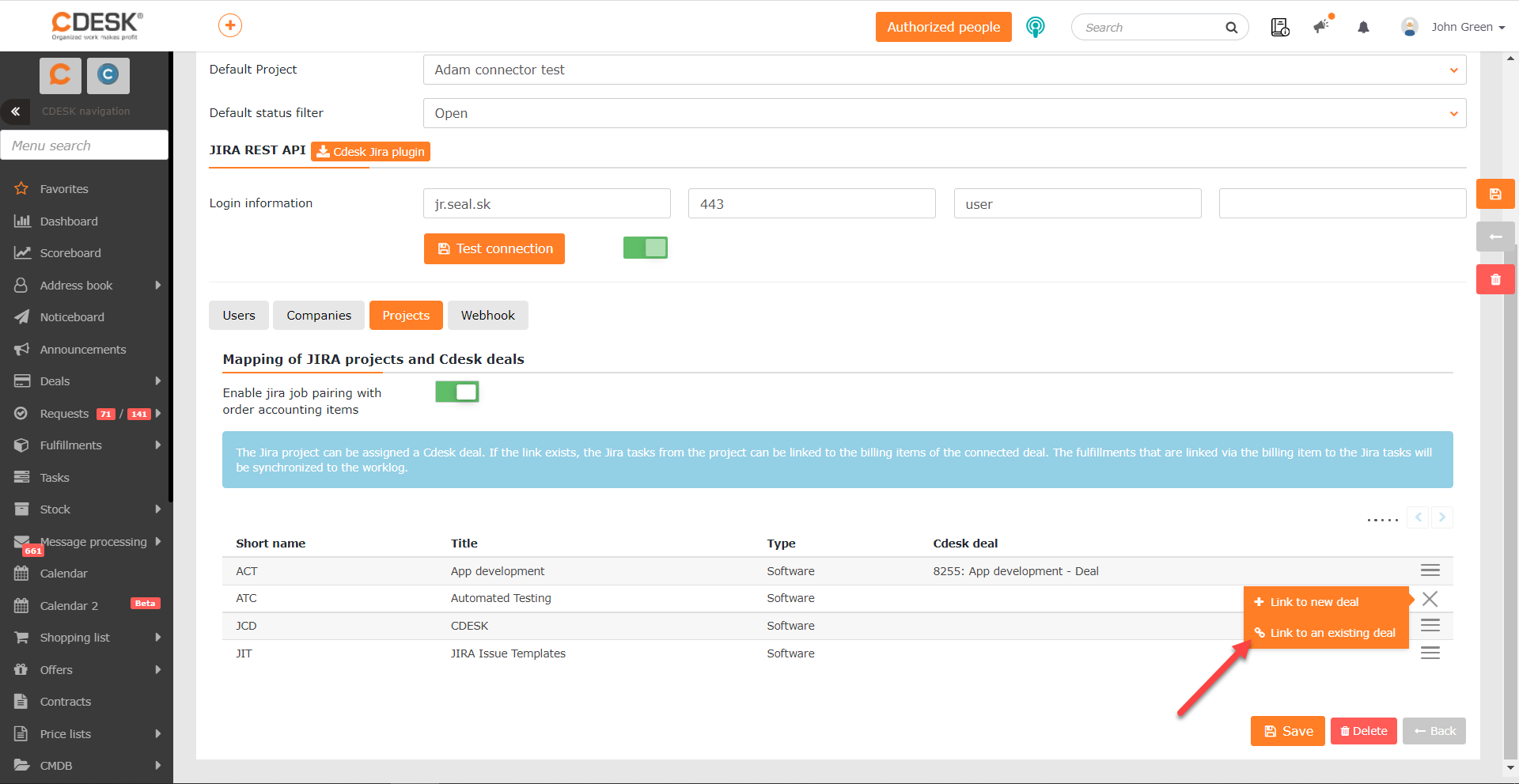Screen dimensions: 1519x784
Task: Expand Deals submenu
Action: [158, 381]
